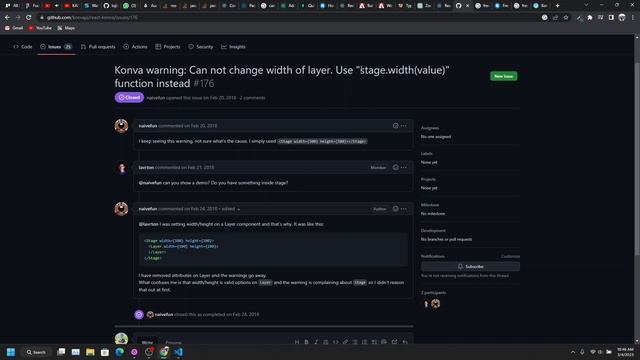Screen dimensions: 640x360
Task: Click first participant avatar in sidebar
Action: click(x=426, y=304)
